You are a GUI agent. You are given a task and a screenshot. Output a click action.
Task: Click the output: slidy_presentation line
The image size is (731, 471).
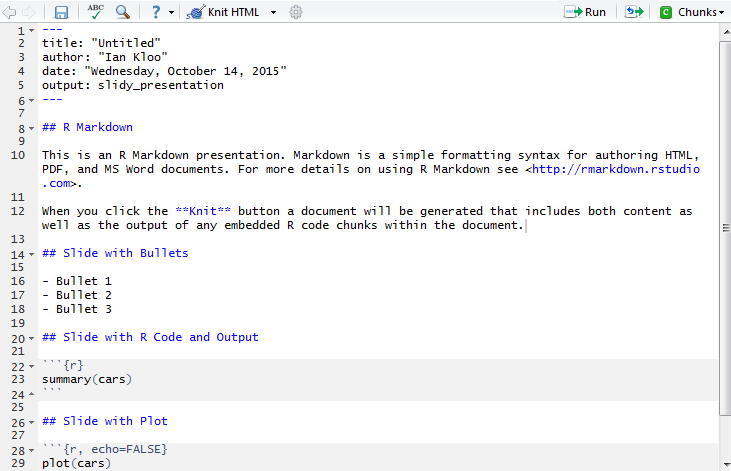click(x=133, y=85)
